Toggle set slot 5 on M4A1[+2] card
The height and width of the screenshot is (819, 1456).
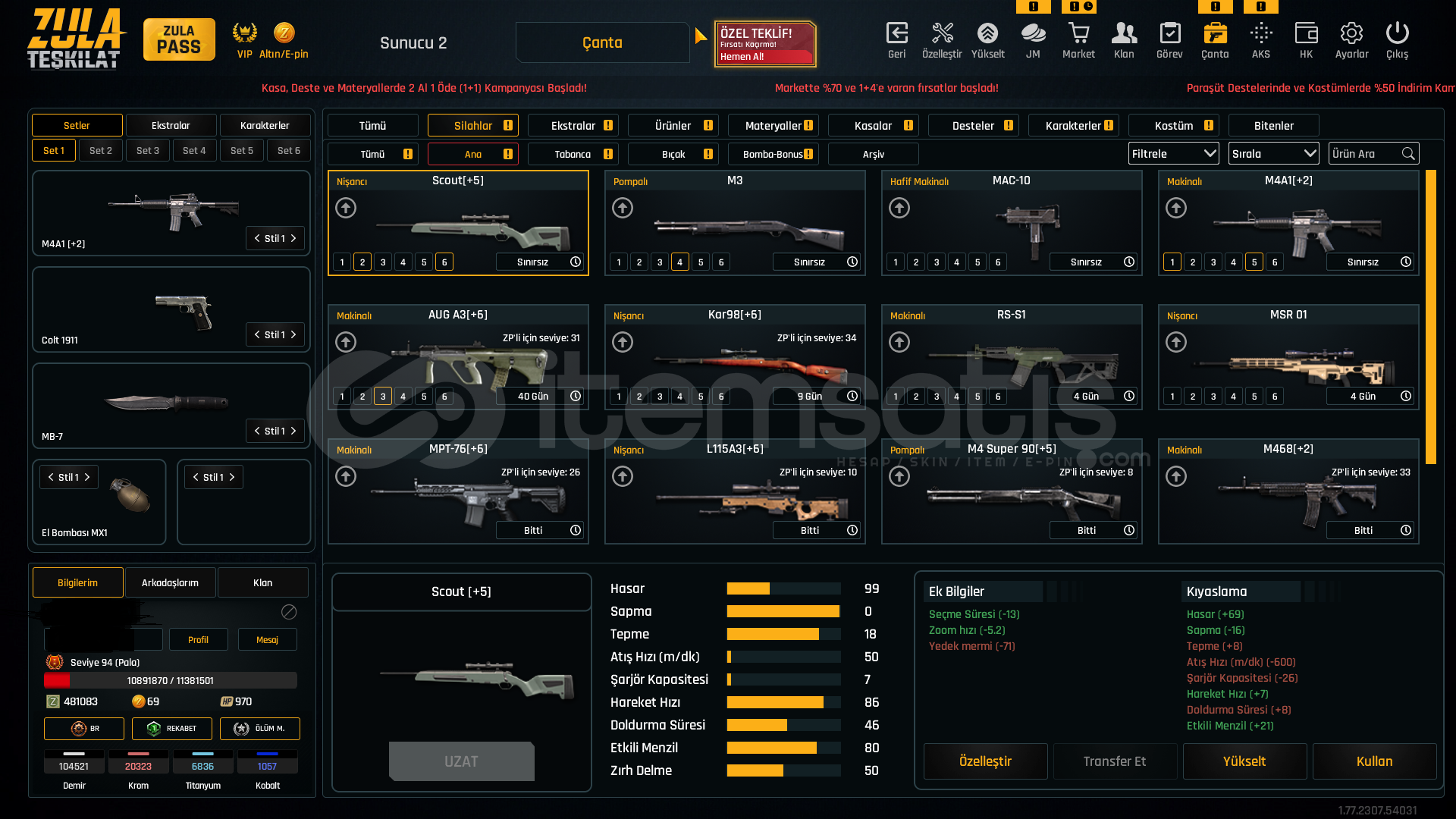1254,262
